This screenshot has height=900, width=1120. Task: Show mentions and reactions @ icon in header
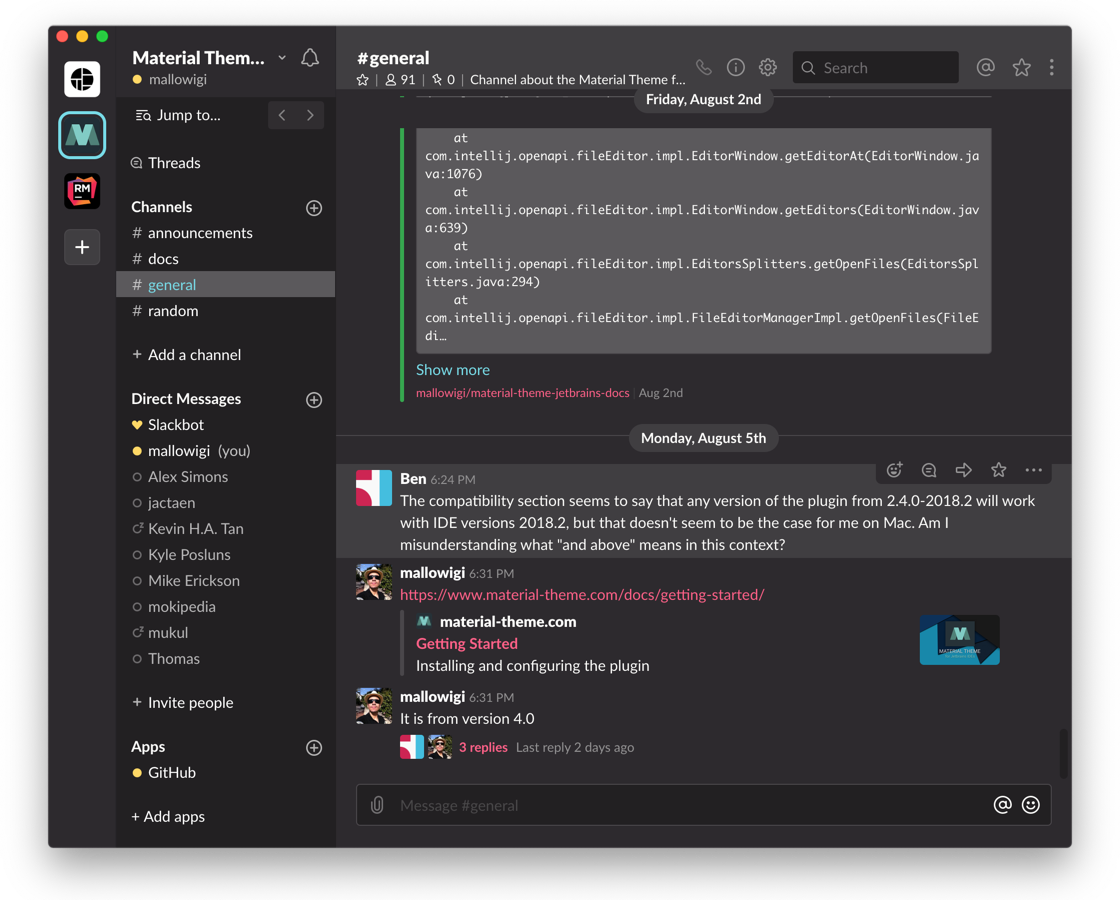pyautogui.click(x=986, y=67)
